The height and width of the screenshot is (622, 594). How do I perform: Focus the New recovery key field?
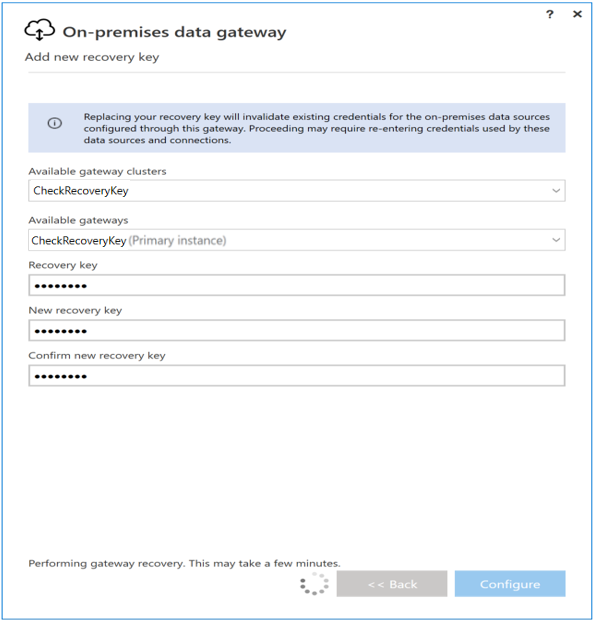[x=296, y=330]
